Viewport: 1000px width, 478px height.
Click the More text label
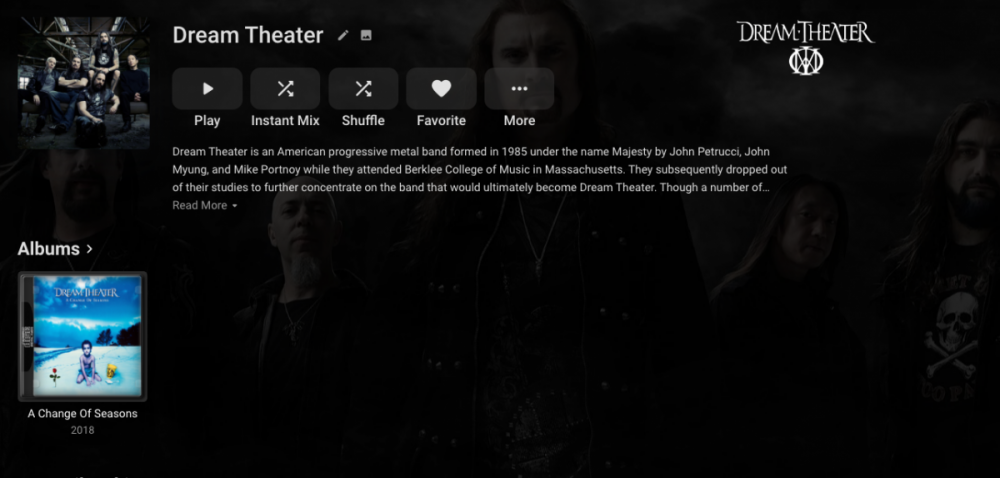tap(519, 120)
